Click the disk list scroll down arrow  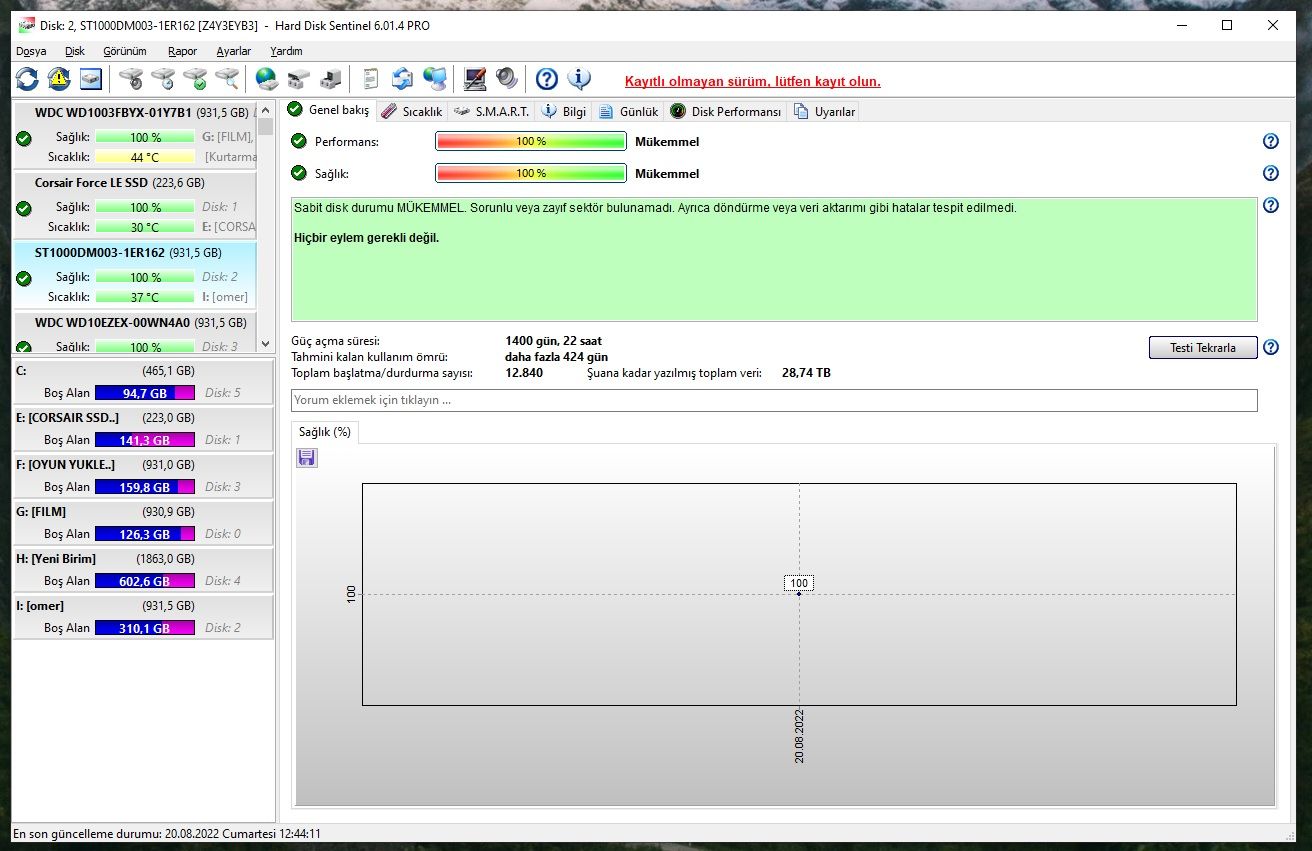(265, 344)
